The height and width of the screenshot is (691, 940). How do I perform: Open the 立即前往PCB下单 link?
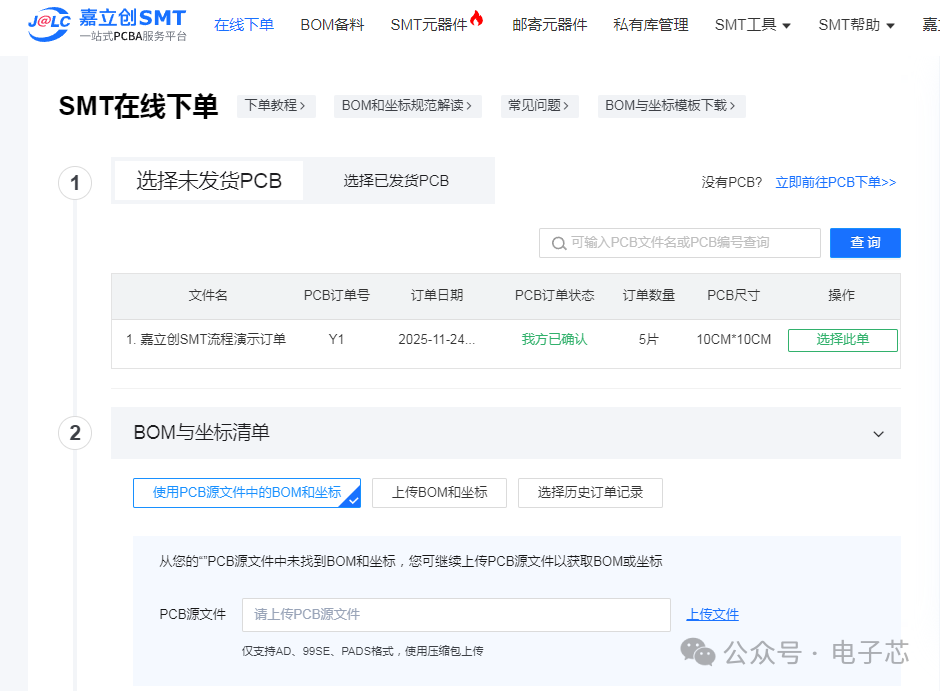pyautogui.click(x=836, y=182)
